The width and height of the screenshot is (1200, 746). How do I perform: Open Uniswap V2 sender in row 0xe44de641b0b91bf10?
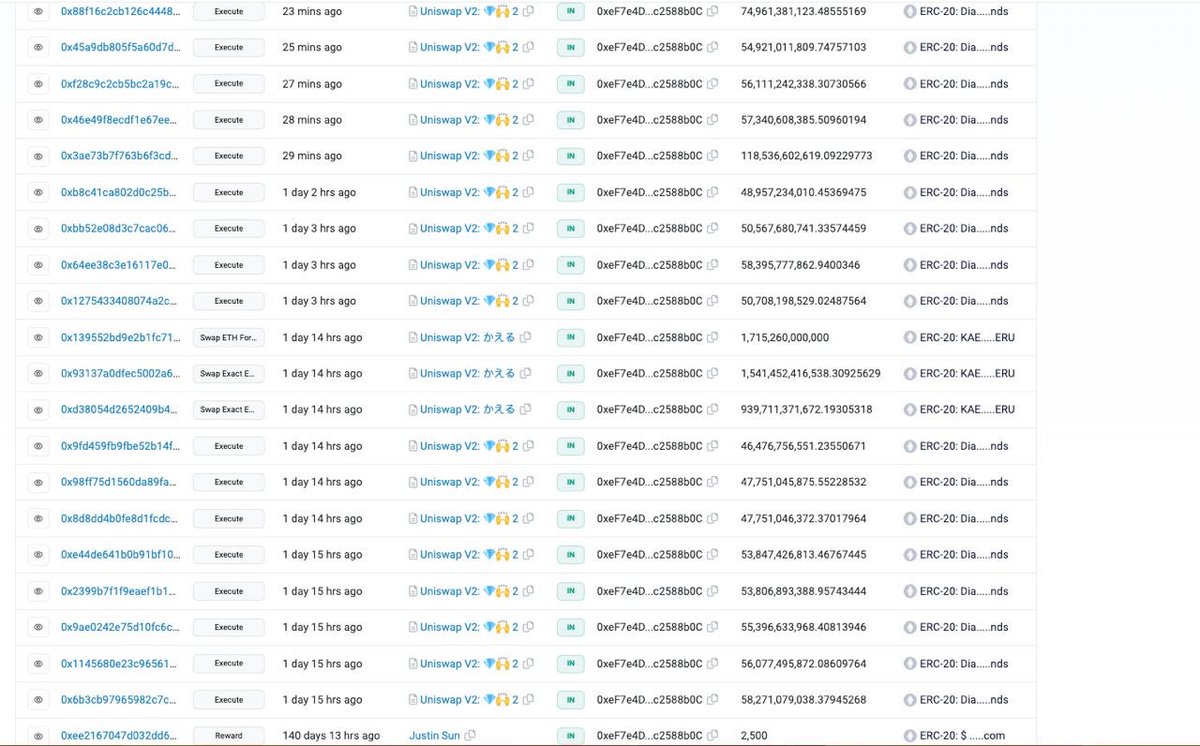coord(469,554)
